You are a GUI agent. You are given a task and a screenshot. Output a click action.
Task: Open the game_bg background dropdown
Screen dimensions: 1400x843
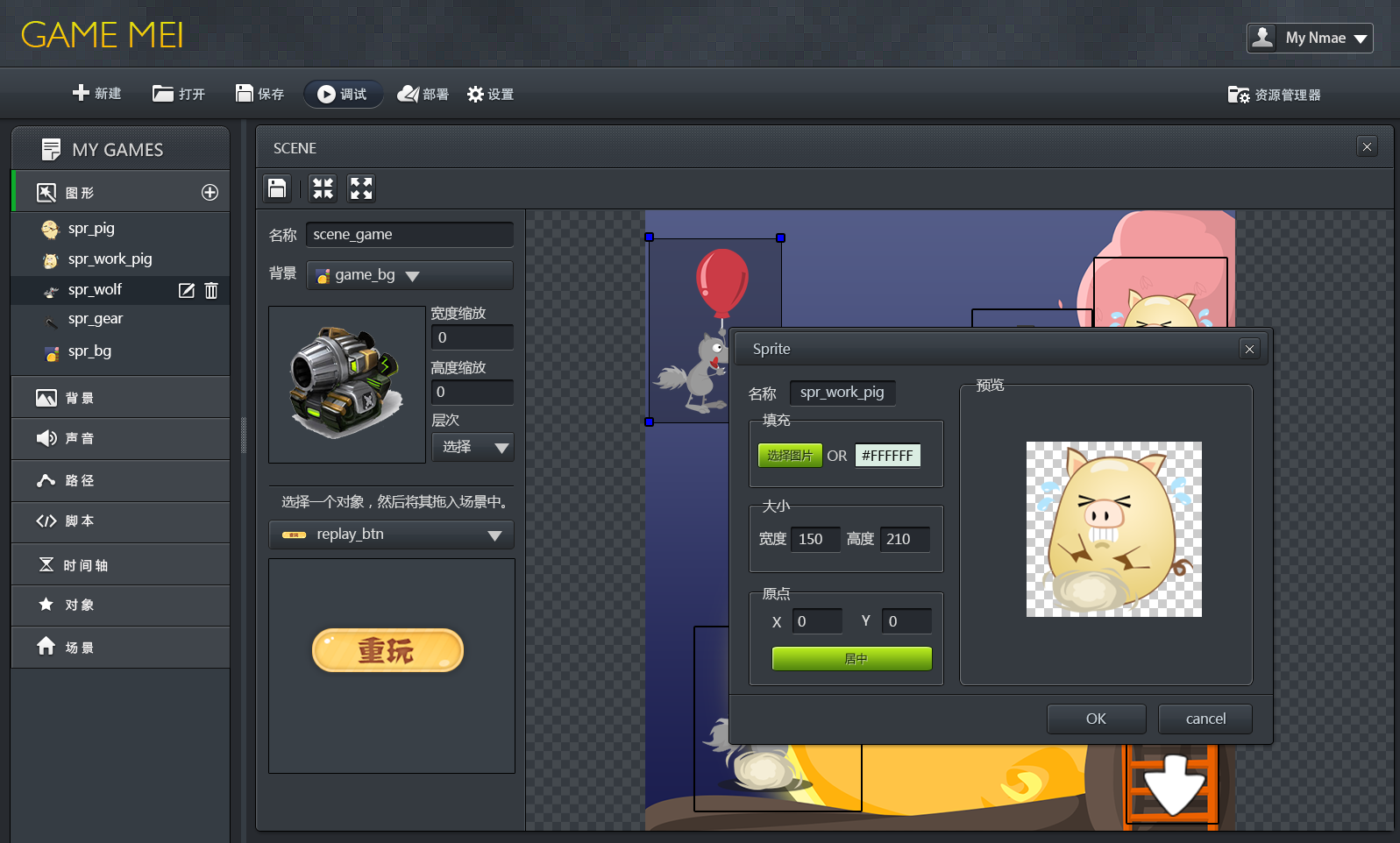[409, 275]
